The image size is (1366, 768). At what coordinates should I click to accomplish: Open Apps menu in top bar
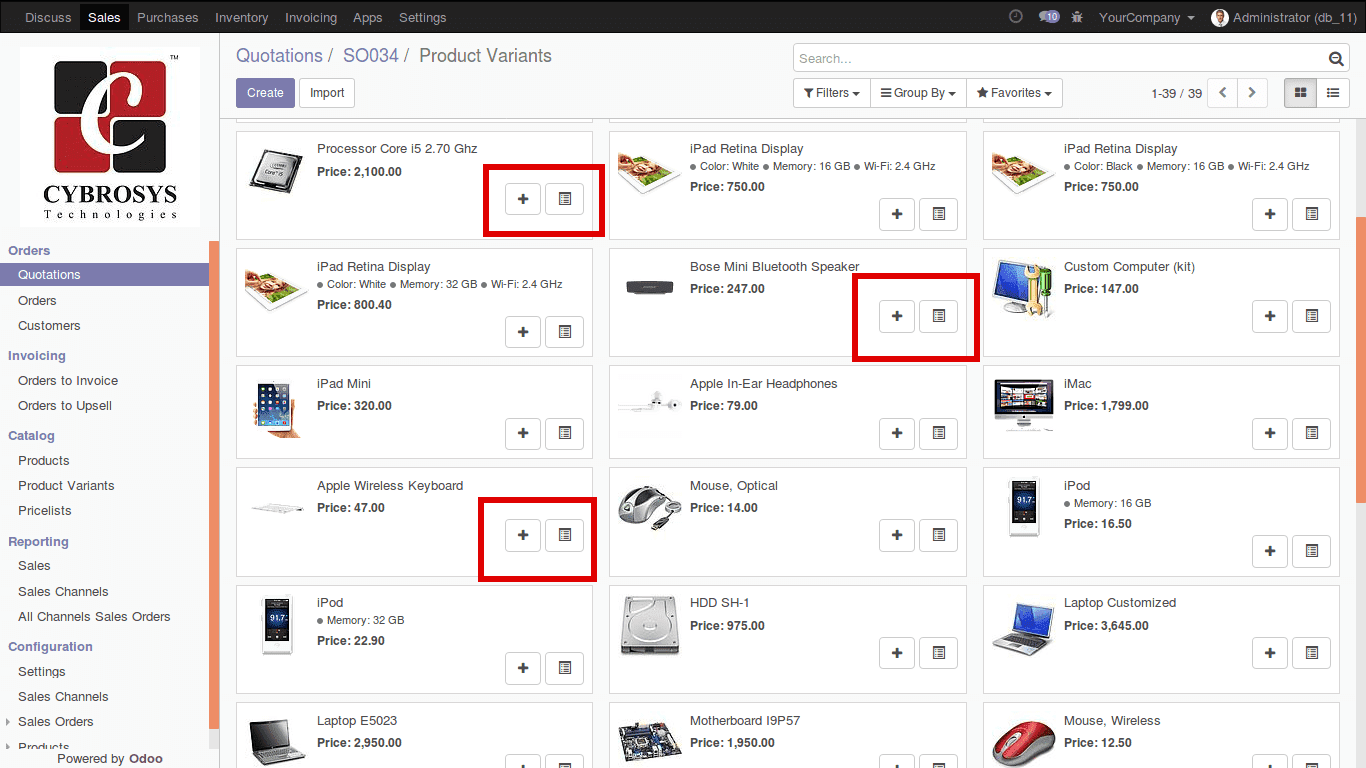368,18
